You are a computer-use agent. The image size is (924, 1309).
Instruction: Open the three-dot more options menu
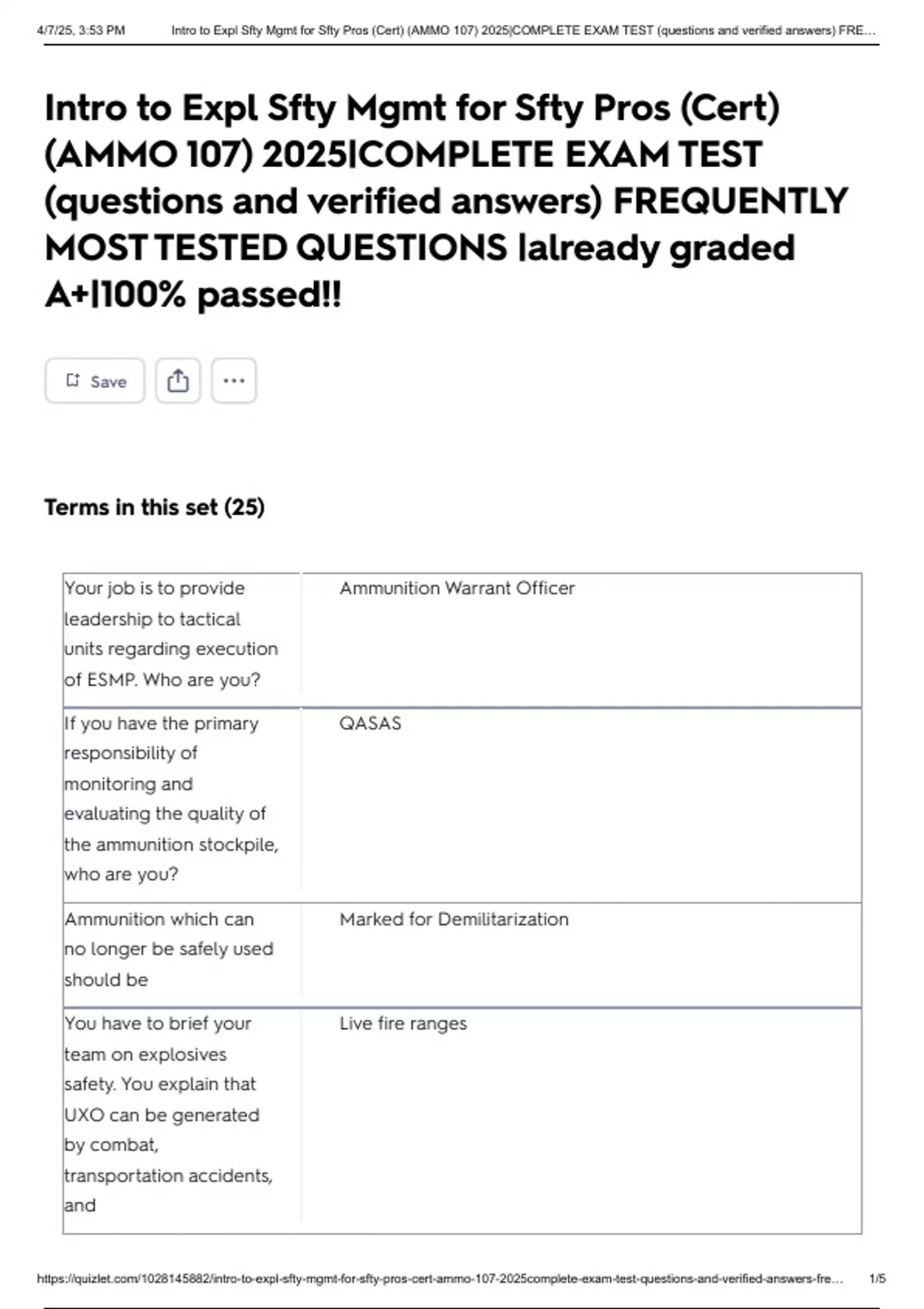(233, 381)
